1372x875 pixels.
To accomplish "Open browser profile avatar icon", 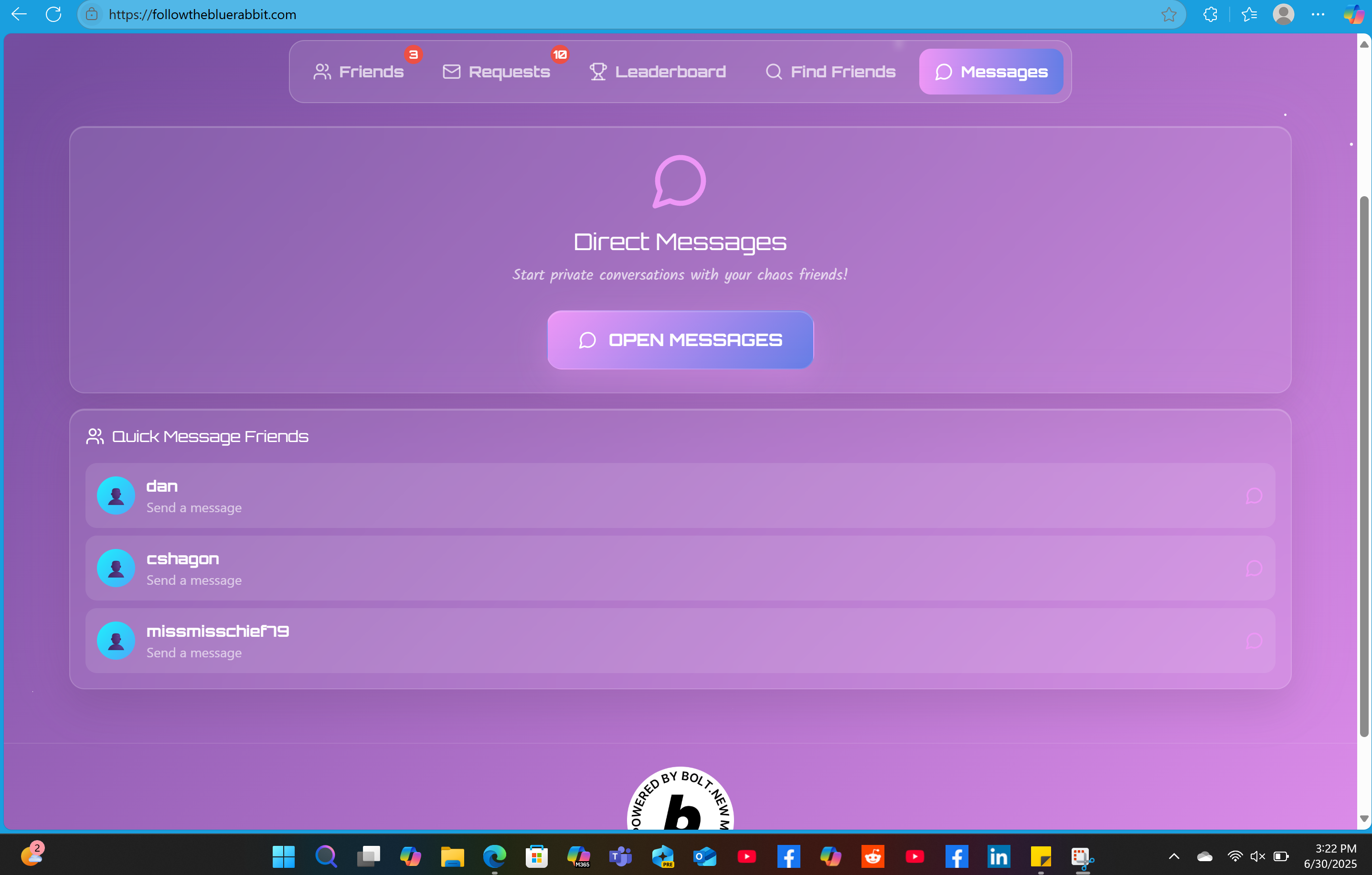I will click(x=1283, y=14).
